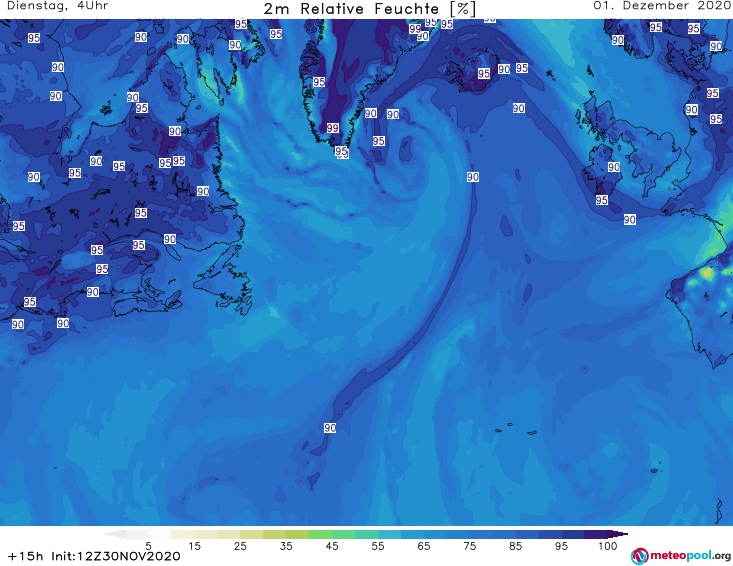Click the '15' label on the color scale

[x=194, y=546]
